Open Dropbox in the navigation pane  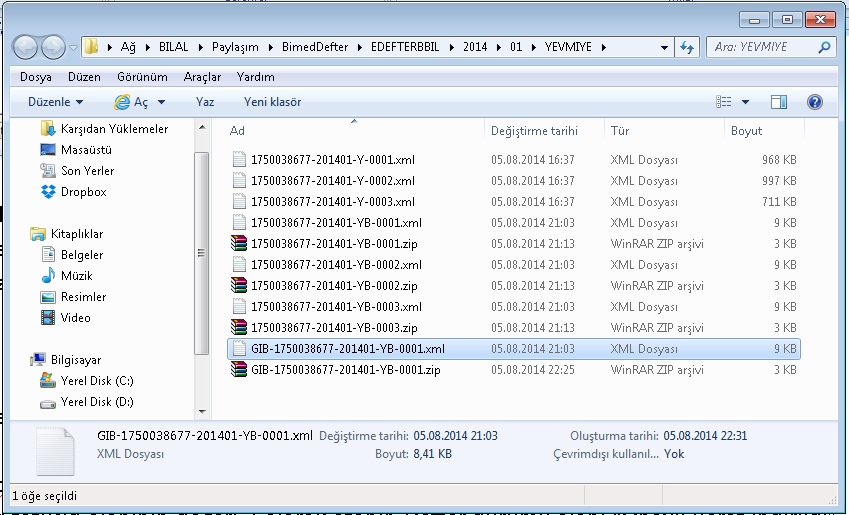(73, 192)
